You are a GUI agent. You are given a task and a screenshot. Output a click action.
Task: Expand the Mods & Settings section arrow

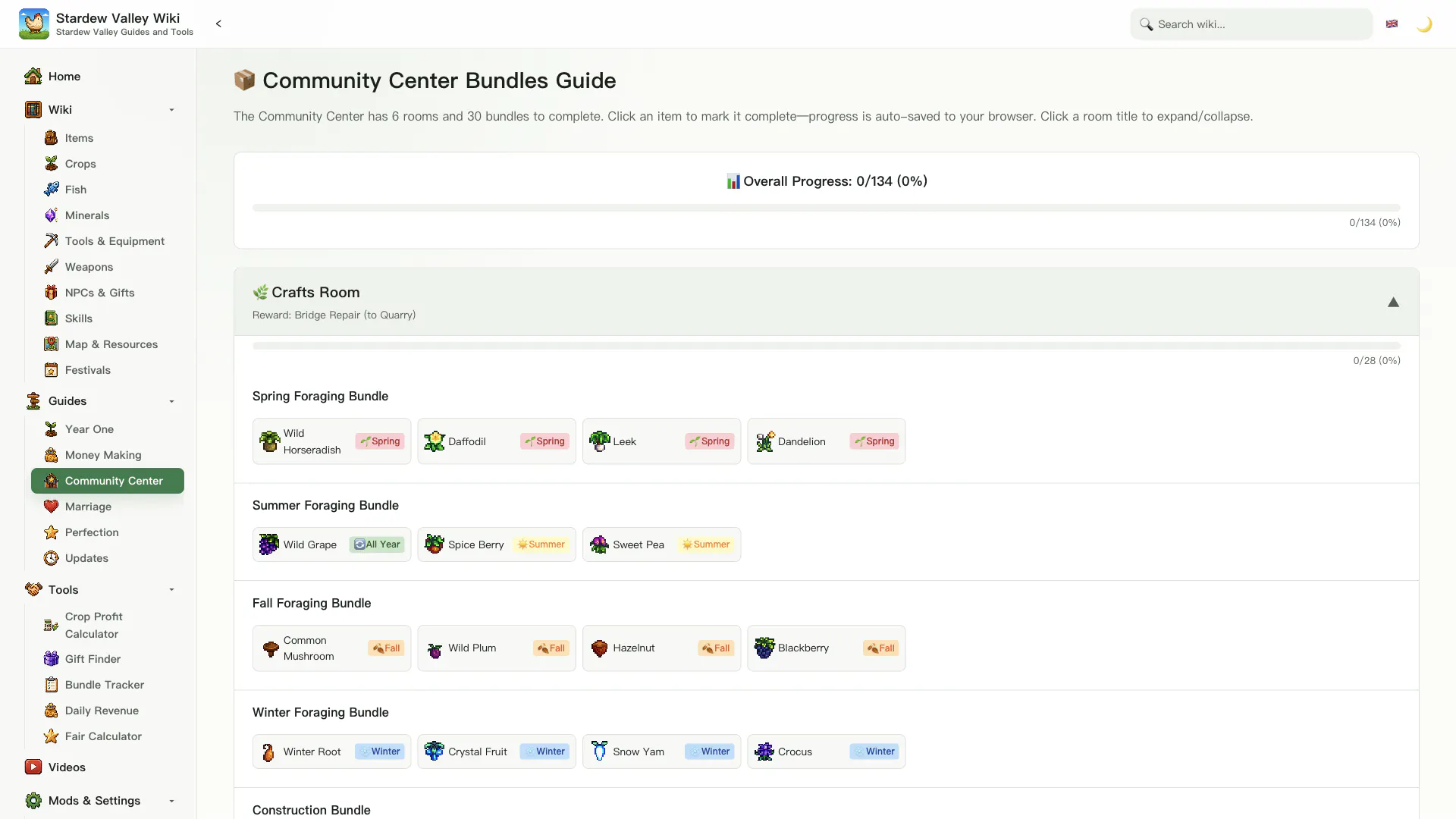pyautogui.click(x=171, y=801)
